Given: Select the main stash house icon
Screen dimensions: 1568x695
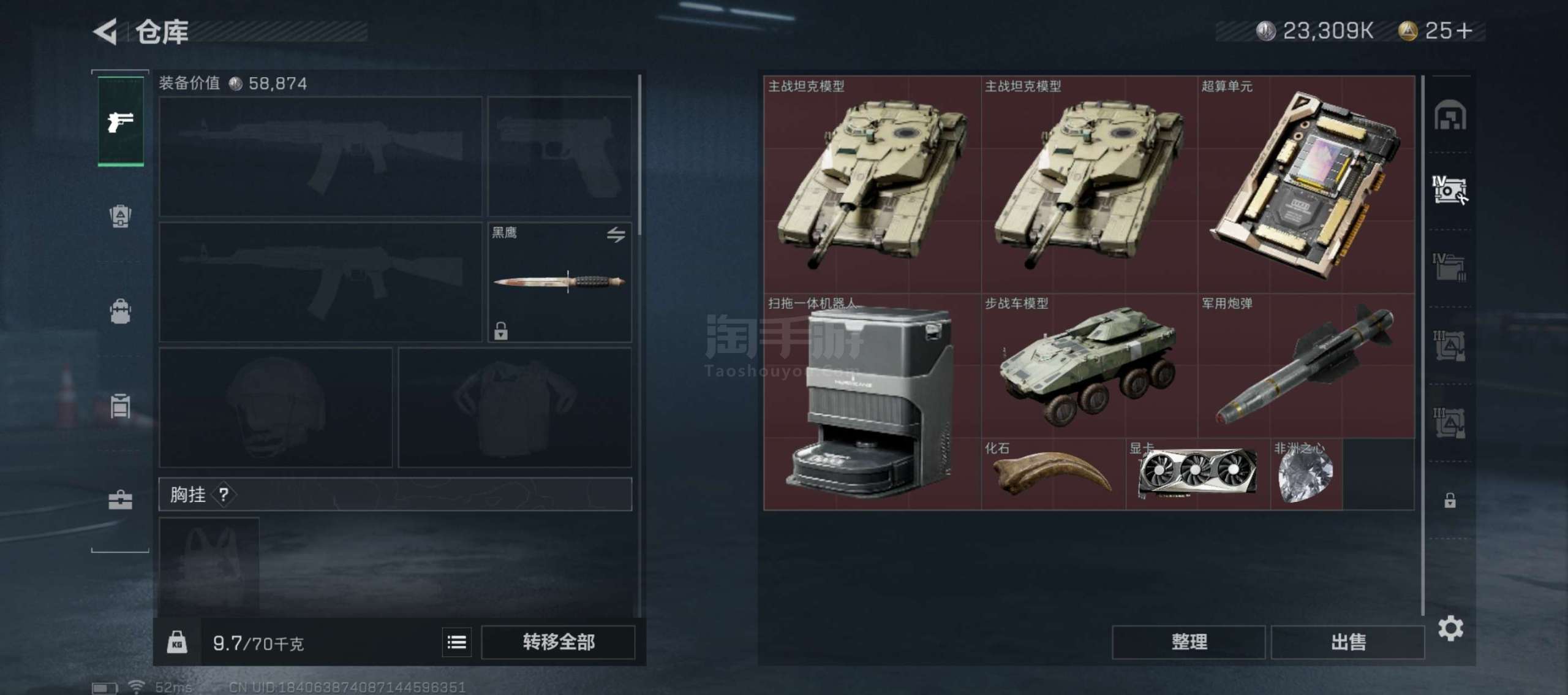Looking at the screenshot, I should point(1450,115).
